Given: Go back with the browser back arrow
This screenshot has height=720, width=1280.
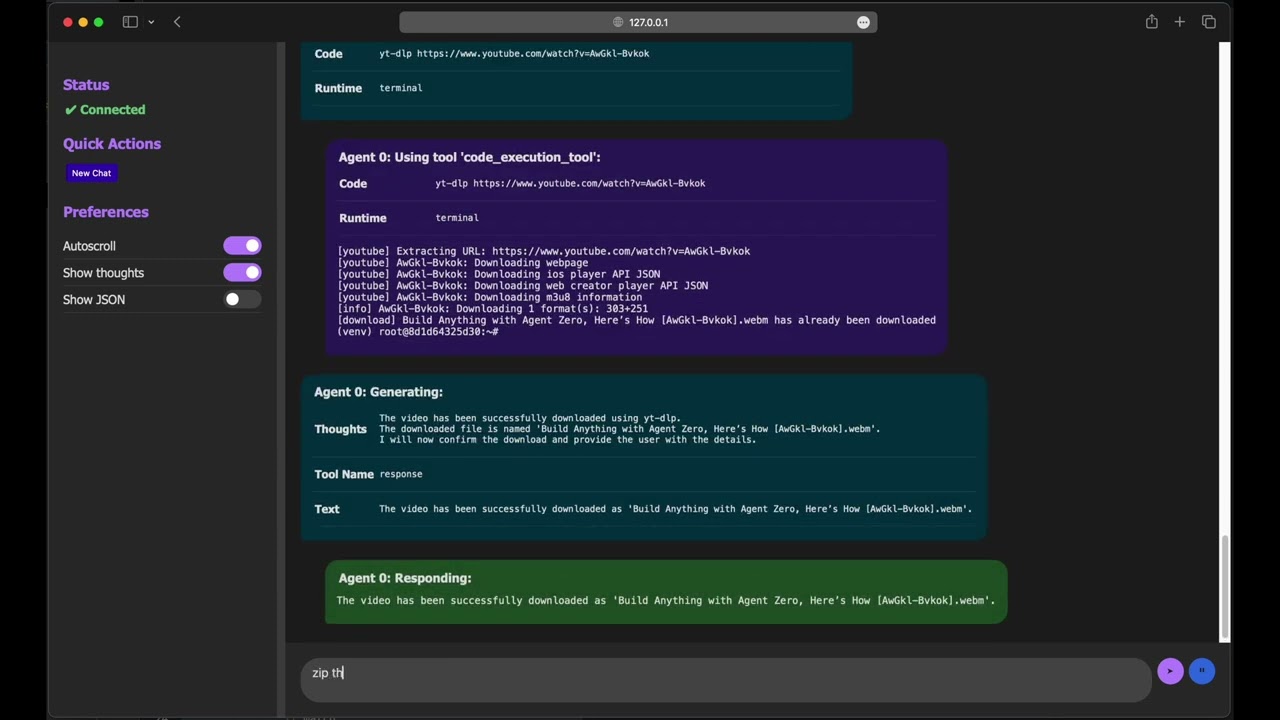Looking at the screenshot, I should click(x=177, y=22).
